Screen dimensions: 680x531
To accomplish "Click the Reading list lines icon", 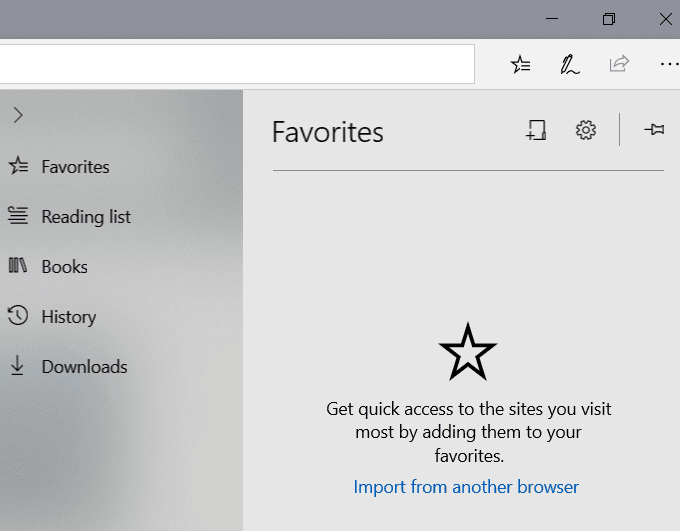I will pos(18,216).
